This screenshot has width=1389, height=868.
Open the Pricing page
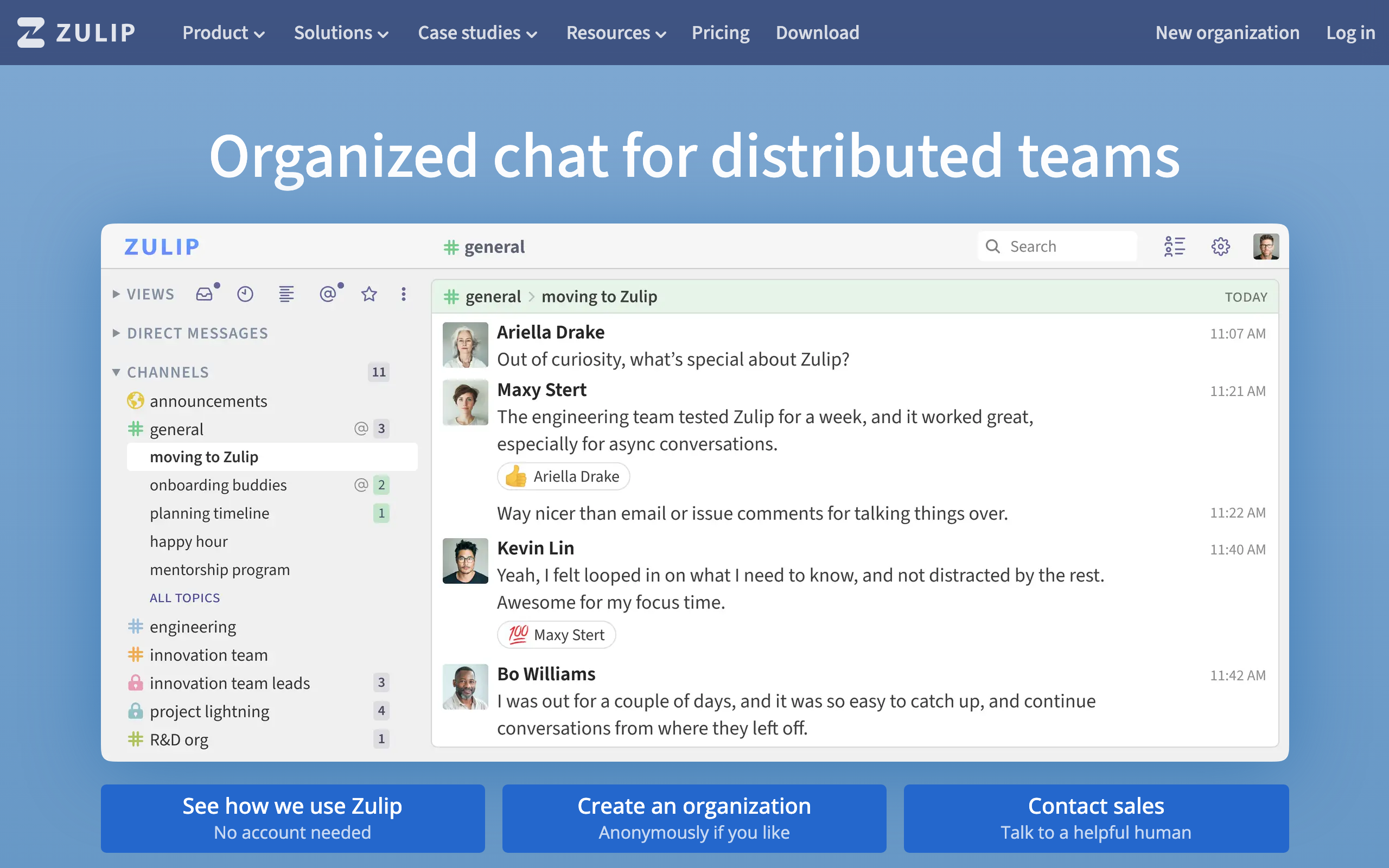point(721,33)
